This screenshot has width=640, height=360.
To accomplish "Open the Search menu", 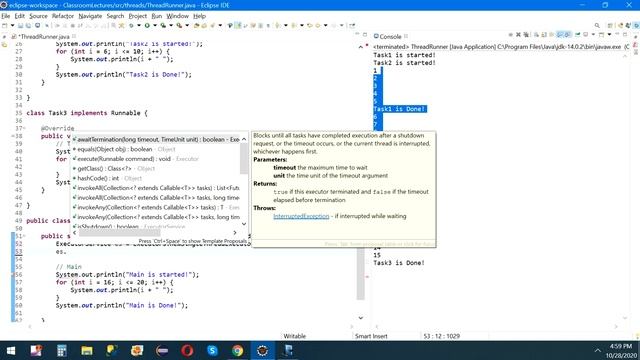I will click(115, 16).
